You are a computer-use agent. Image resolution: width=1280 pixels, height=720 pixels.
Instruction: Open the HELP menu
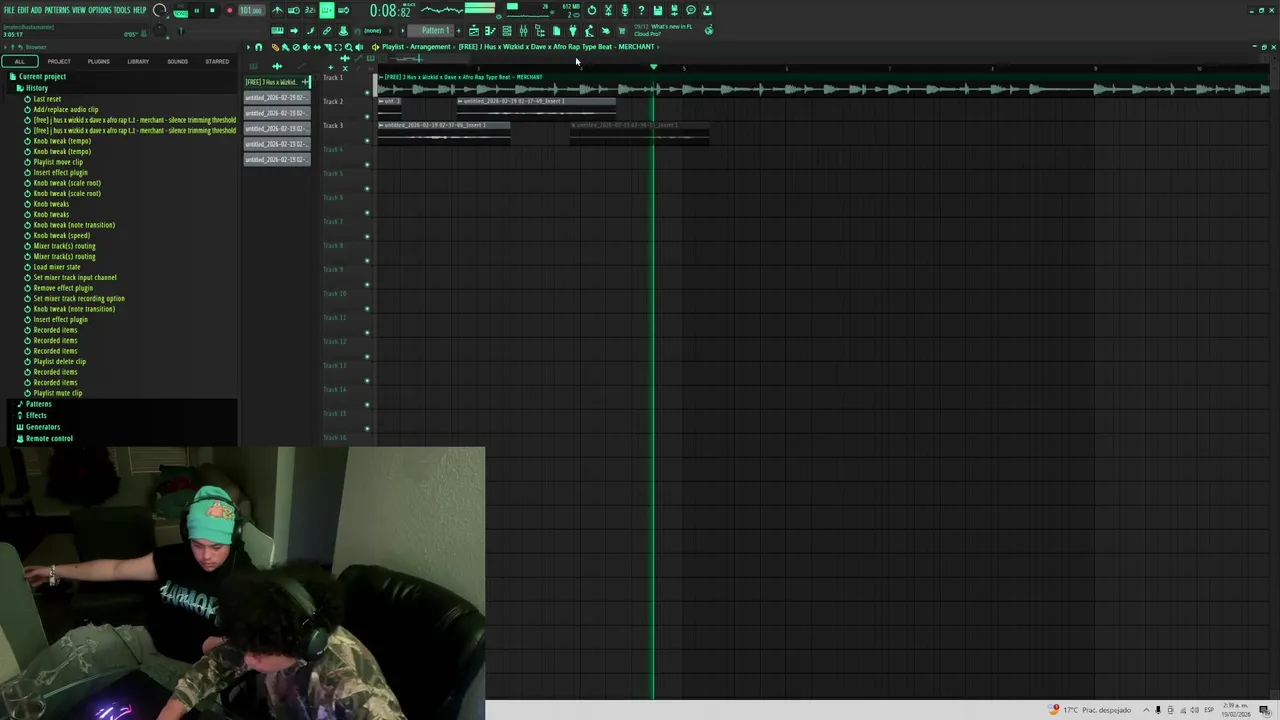140,10
